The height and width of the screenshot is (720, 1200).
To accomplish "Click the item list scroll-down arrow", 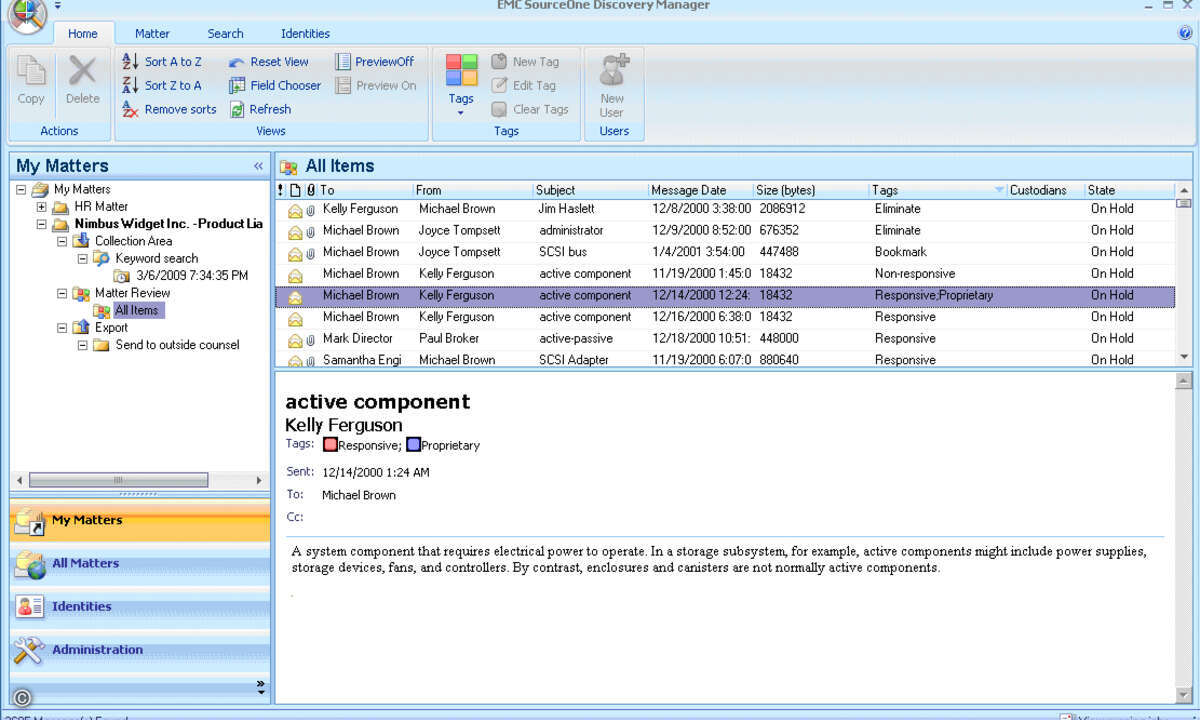I will [x=1184, y=357].
